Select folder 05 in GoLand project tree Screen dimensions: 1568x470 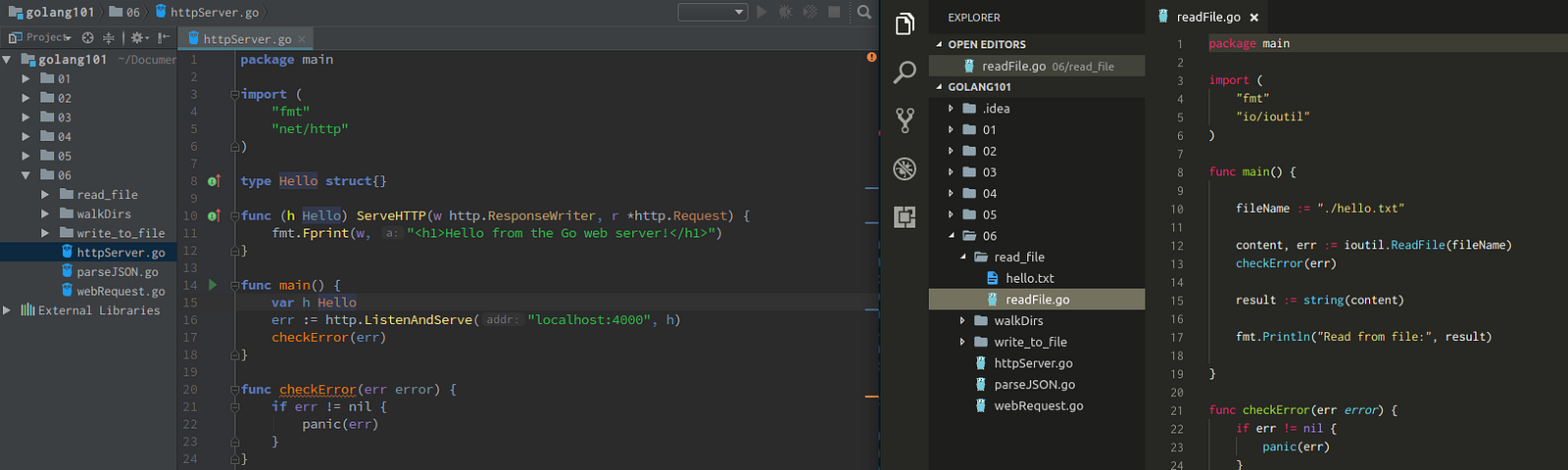tap(64, 156)
